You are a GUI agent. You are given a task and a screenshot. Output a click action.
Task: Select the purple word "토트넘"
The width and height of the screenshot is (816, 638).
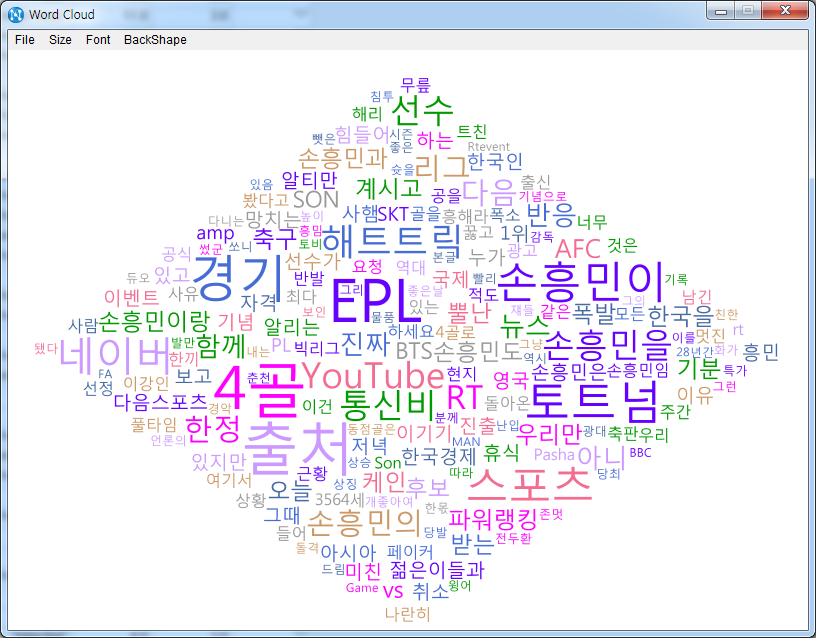coord(593,402)
